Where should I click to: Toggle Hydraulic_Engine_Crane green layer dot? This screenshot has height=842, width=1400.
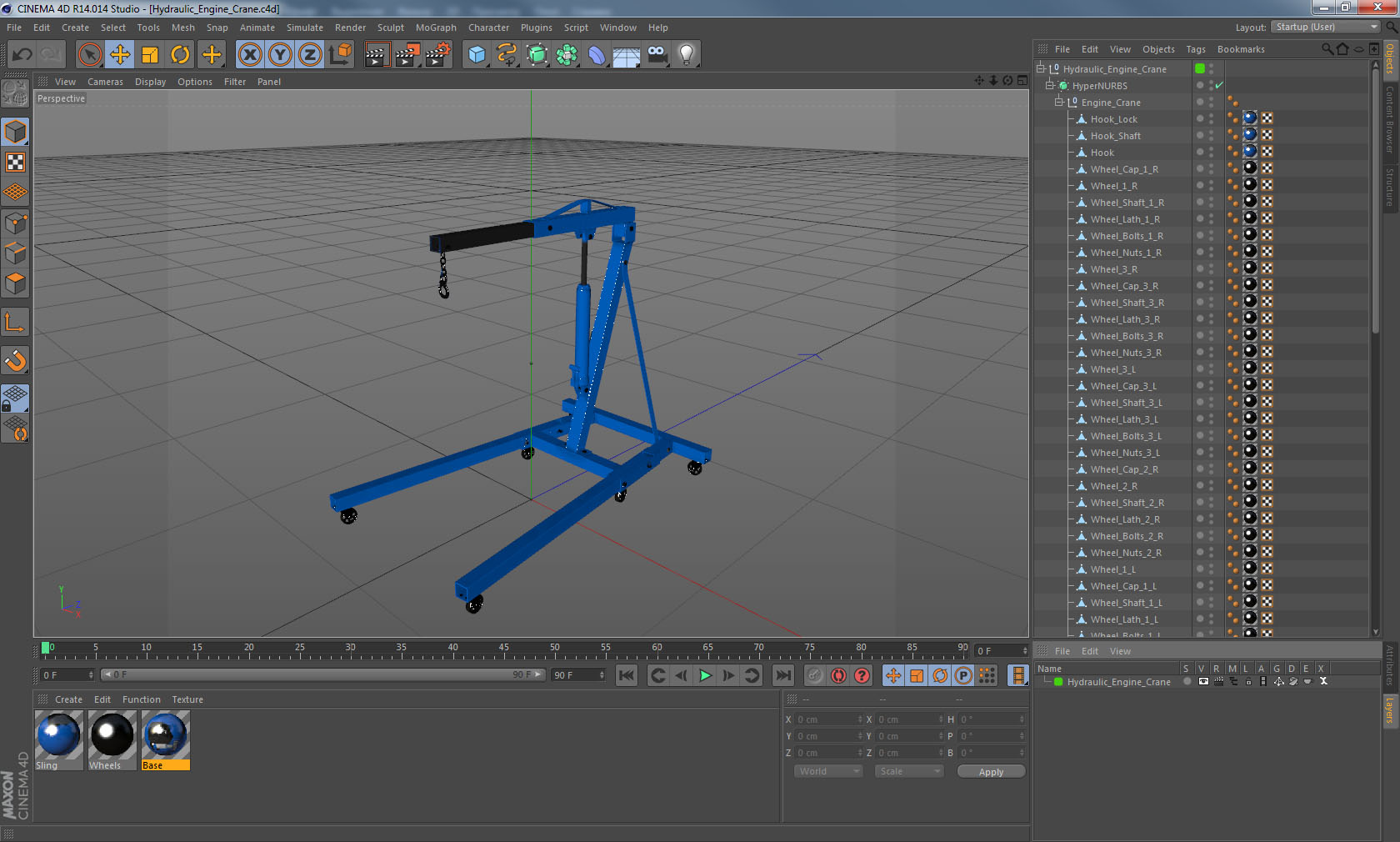(x=1200, y=68)
